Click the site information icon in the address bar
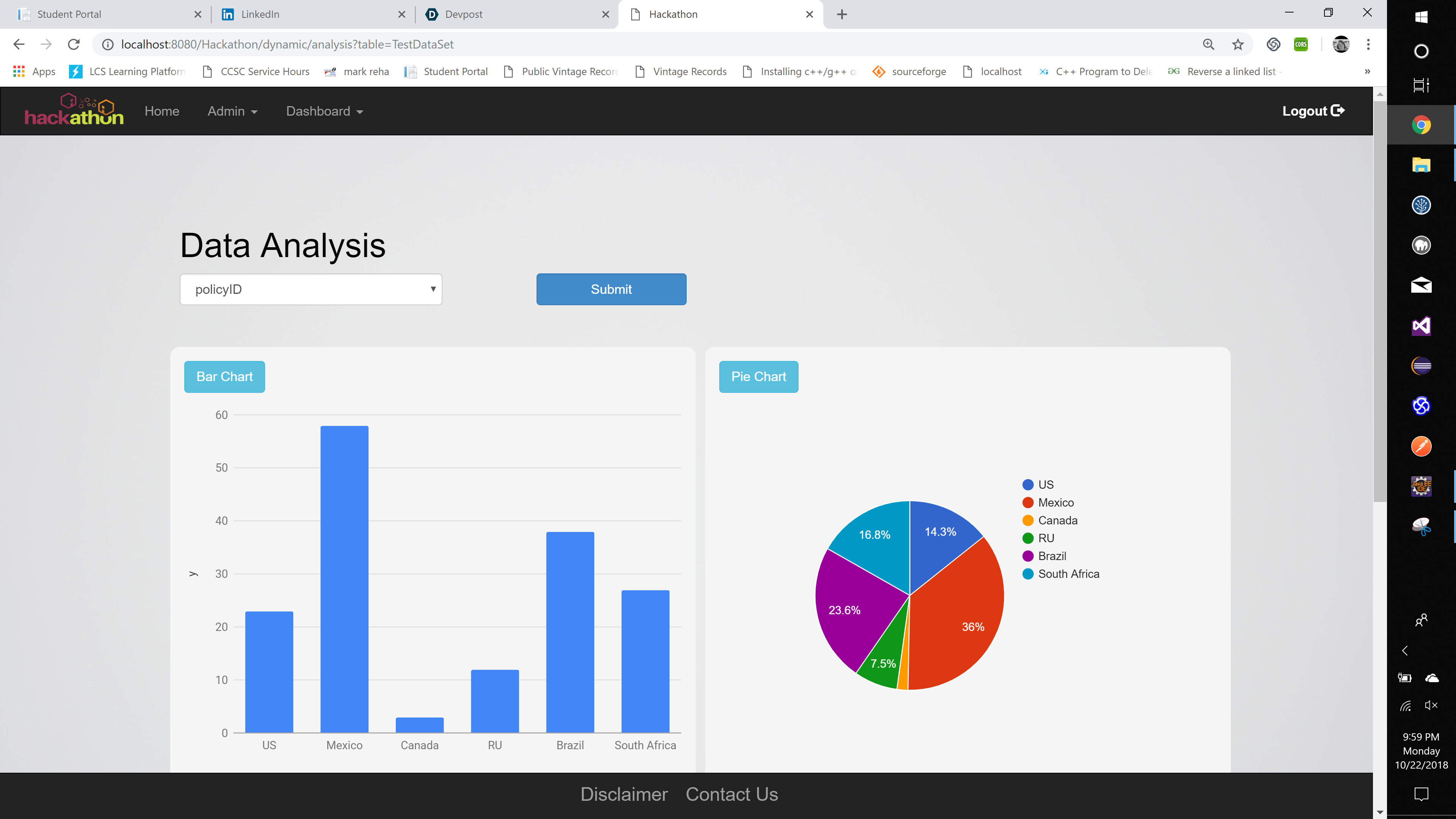The width and height of the screenshot is (1456, 819). (107, 44)
